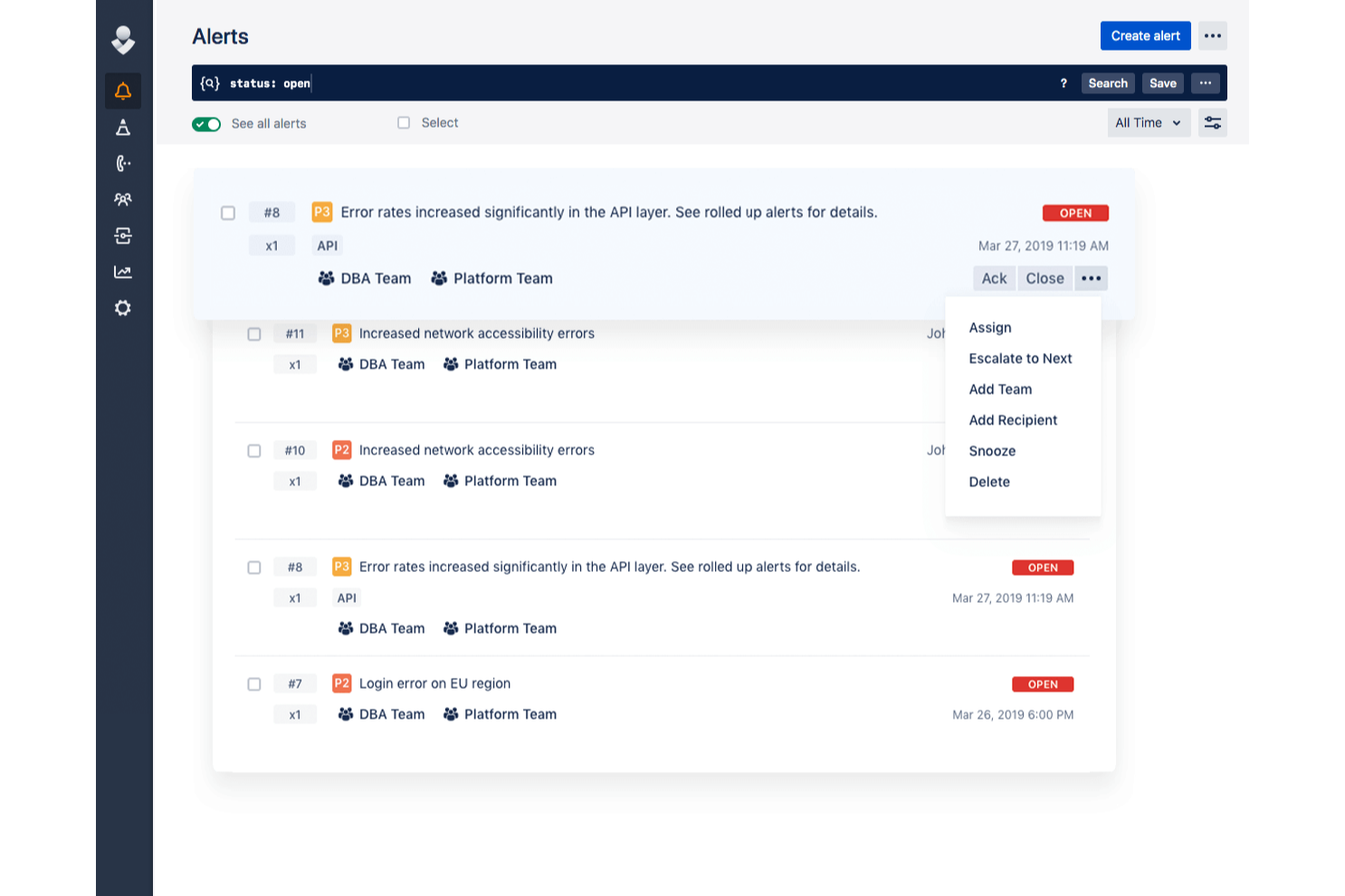
Task: Check the checkbox next to alert #8
Action: (228, 213)
